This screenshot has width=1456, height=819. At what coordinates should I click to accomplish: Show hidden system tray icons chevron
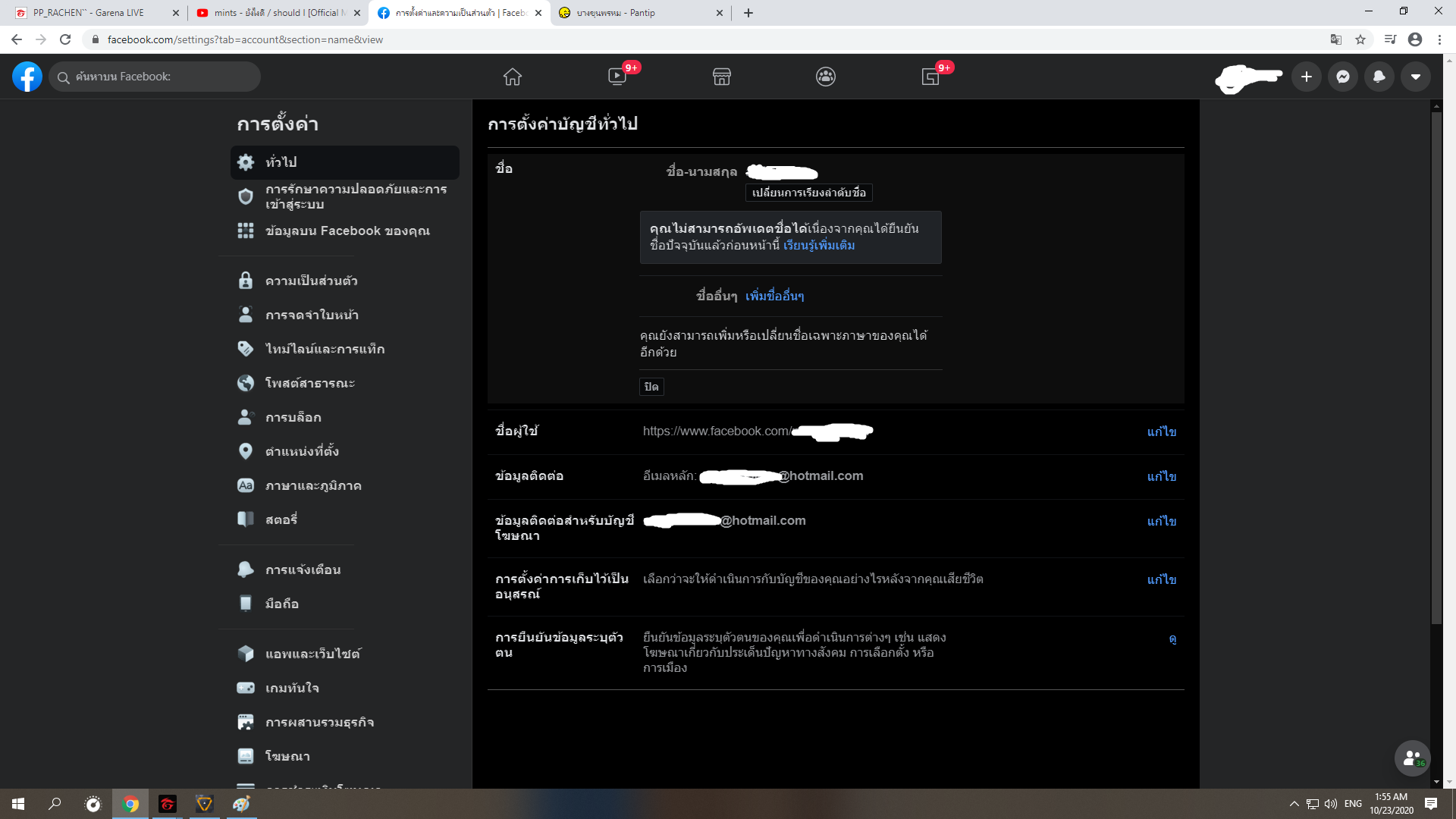pyautogui.click(x=1294, y=804)
